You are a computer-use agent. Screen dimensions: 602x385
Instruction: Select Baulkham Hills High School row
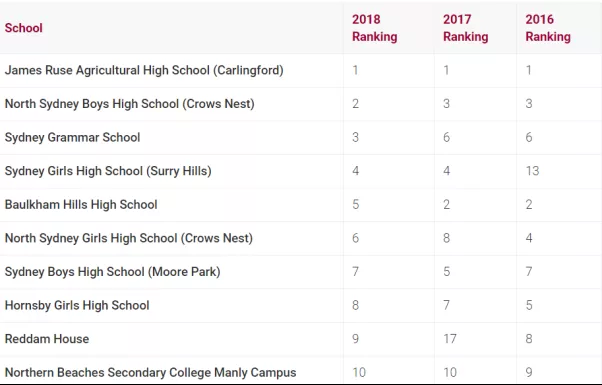pyautogui.click(x=301, y=205)
